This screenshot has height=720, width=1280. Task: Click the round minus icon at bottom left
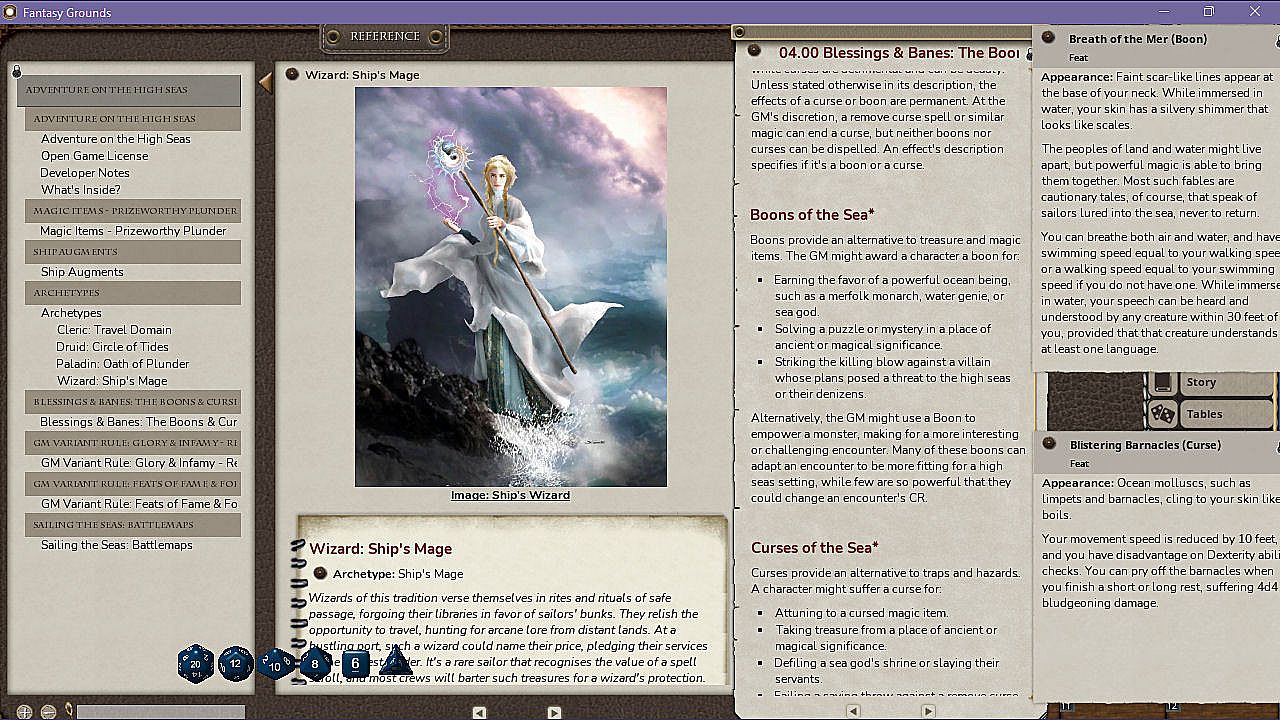[48, 712]
